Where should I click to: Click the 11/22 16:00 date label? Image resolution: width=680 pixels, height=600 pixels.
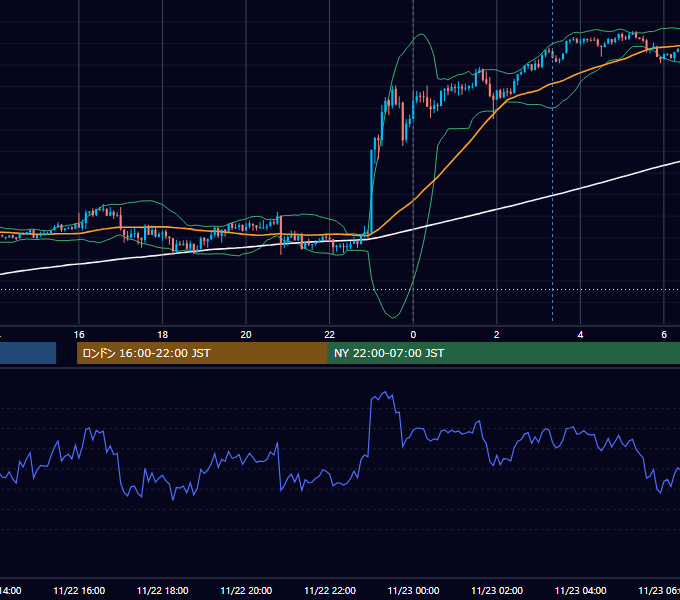pyautogui.click(x=79, y=590)
